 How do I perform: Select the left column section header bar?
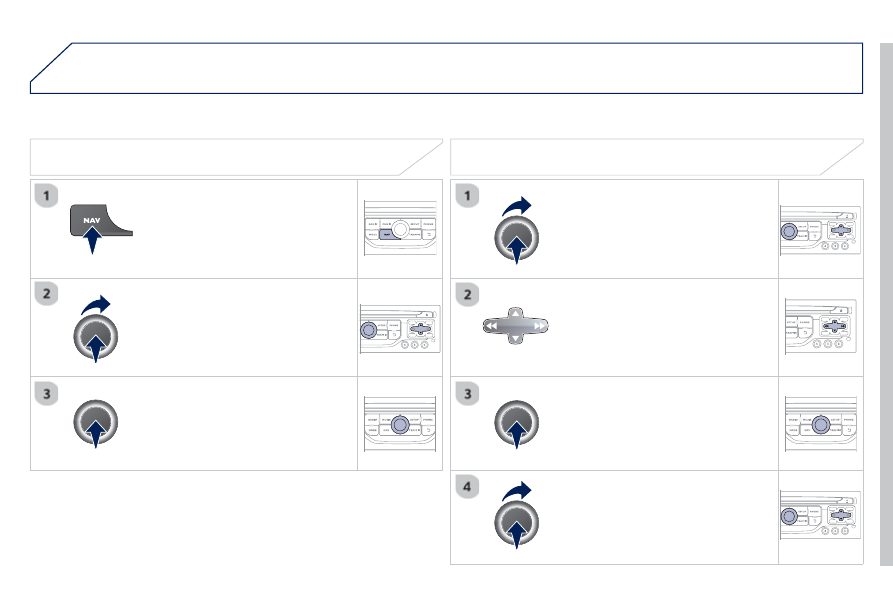click(236, 157)
